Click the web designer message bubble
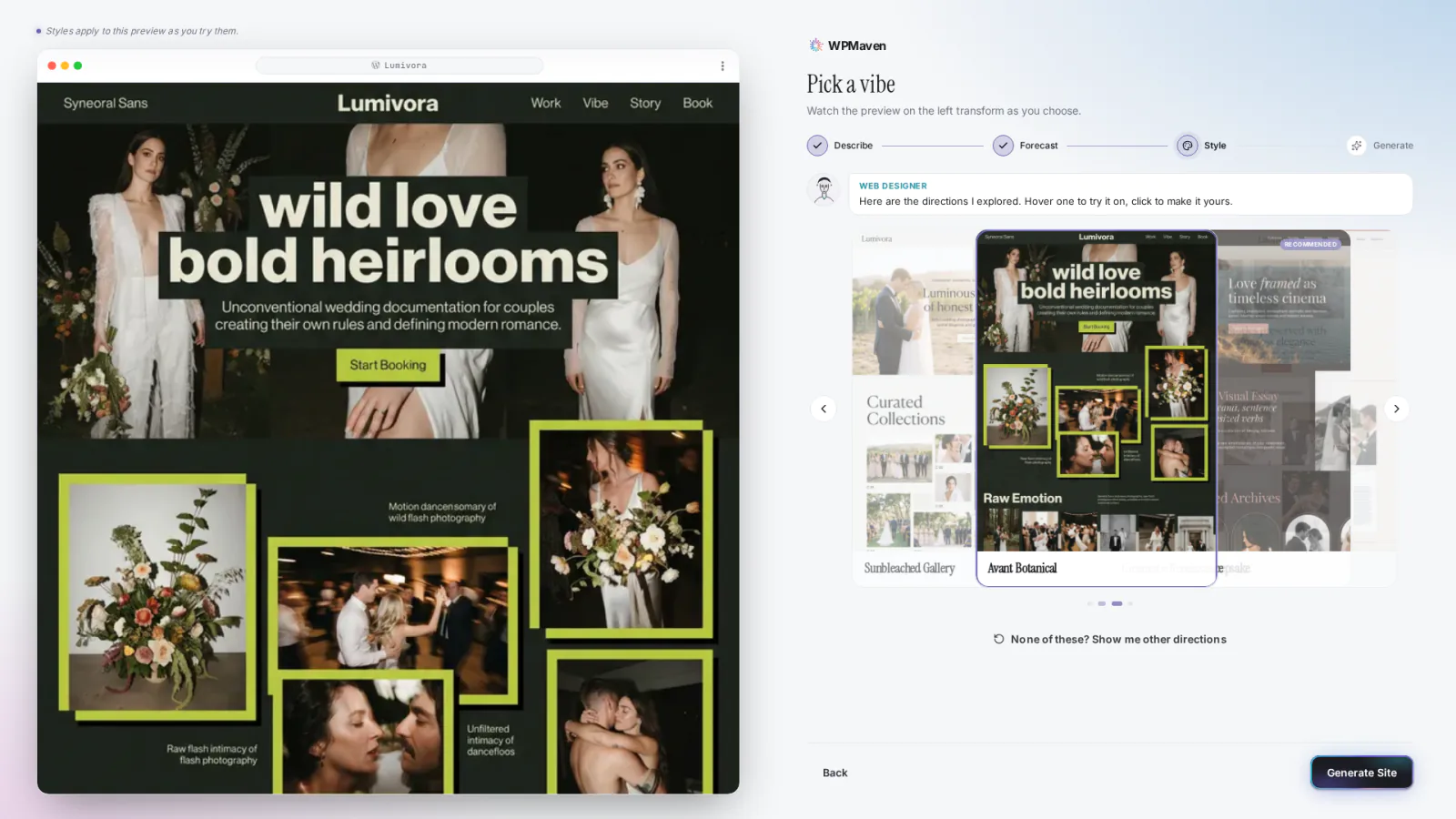This screenshot has width=1456, height=819. (x=1130, y=194)
